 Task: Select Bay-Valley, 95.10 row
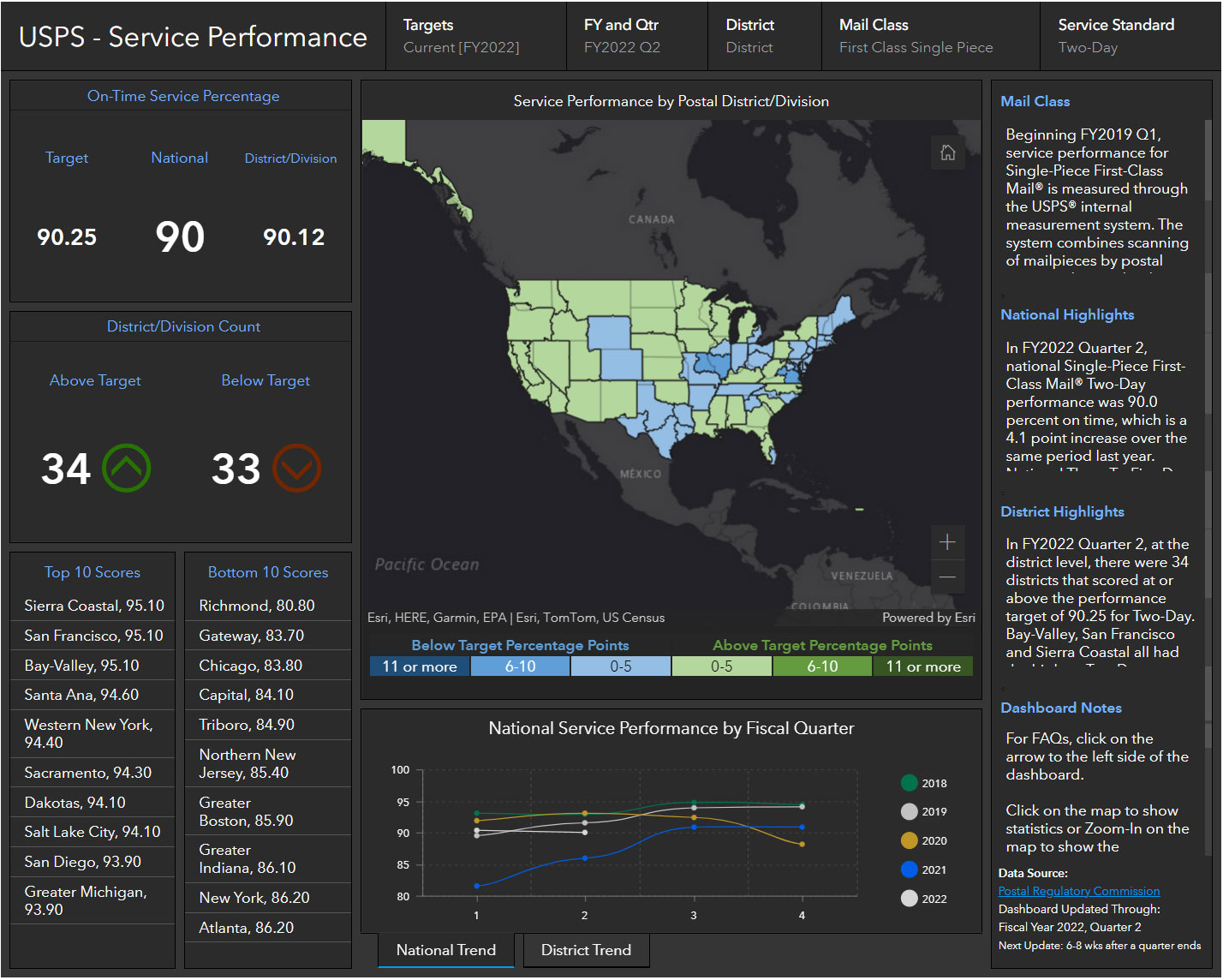(x=92, y=666)
